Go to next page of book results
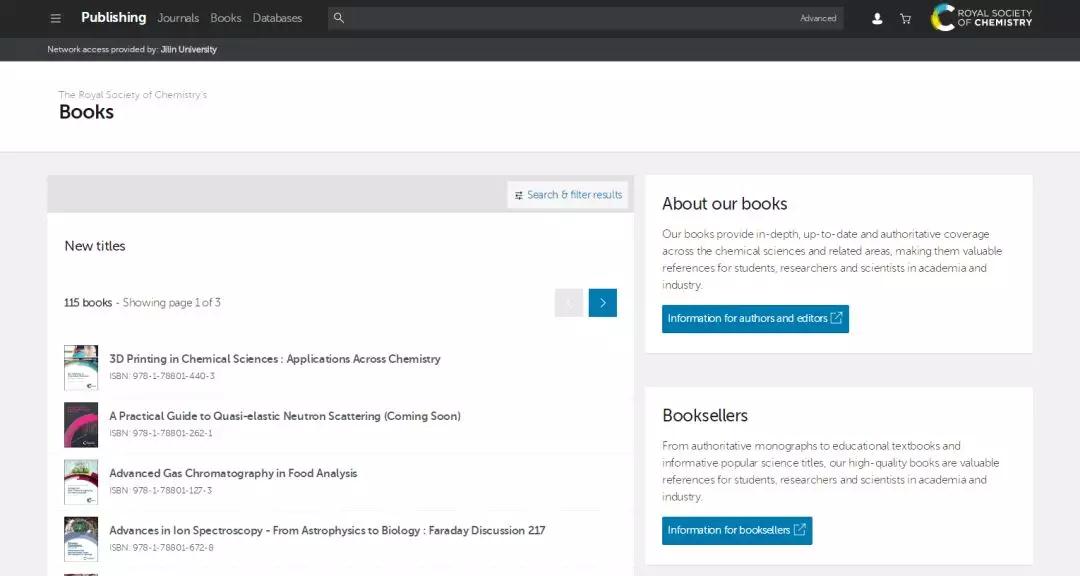This screenshot has width=1080, height=576. point(602,303)
